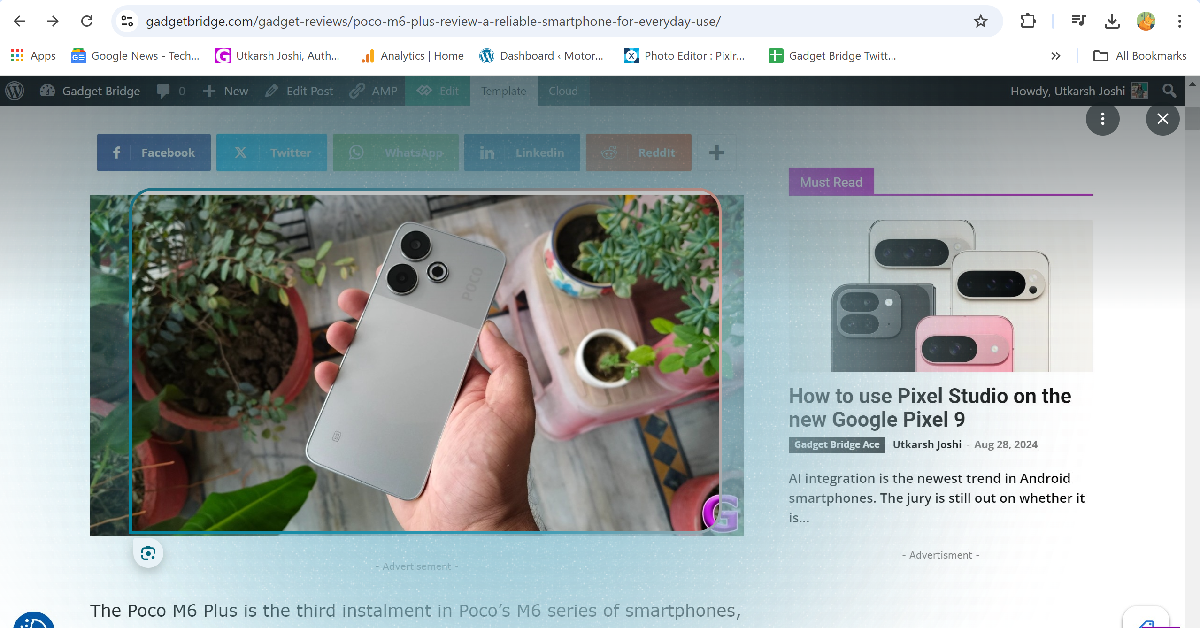Open the AMP admin bar item

(x=373, y=91)
